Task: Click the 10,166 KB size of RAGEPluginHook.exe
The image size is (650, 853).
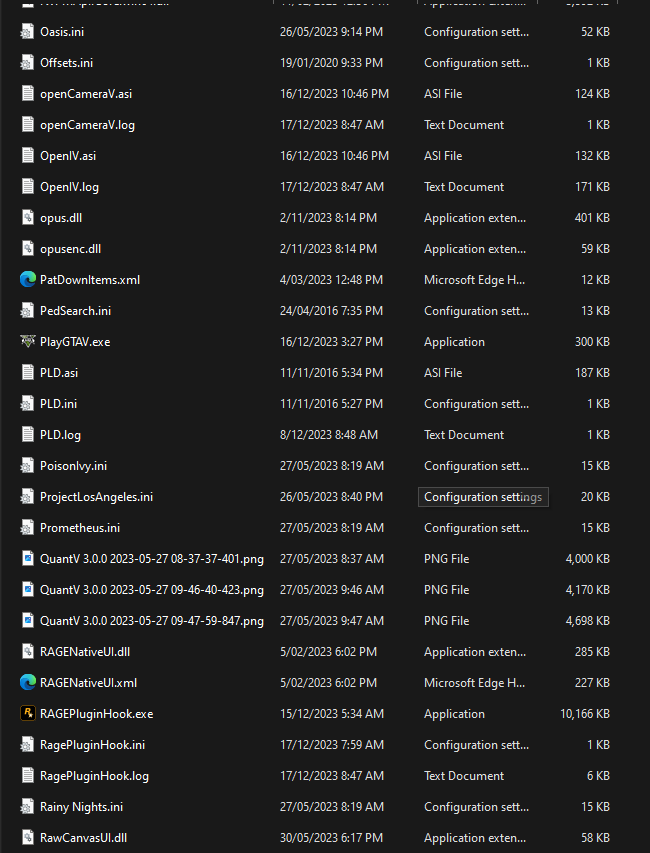Action: (585, 714)
